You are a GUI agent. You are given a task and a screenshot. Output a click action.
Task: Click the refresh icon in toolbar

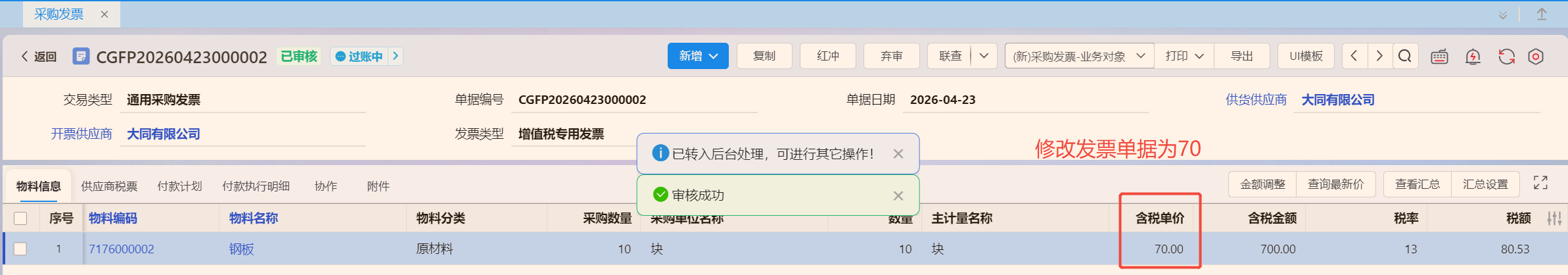(1506, 57)
